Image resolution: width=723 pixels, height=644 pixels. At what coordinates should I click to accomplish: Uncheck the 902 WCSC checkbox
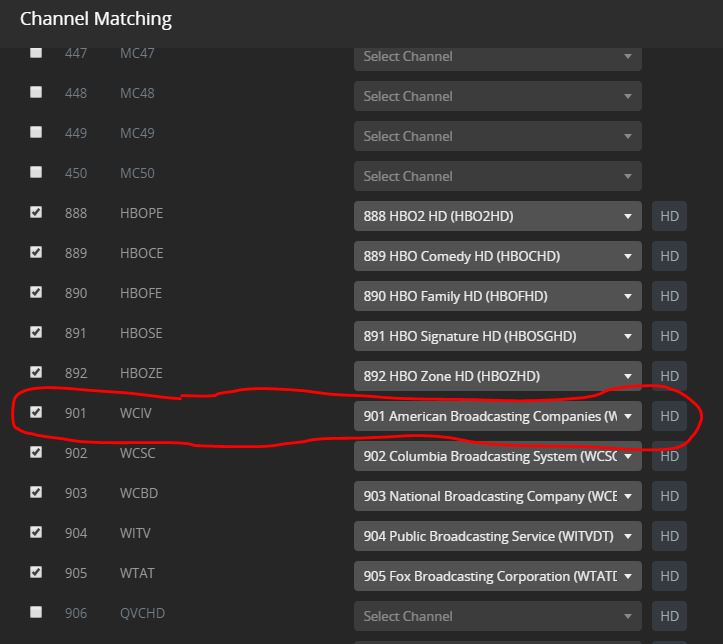coord(36,452)
